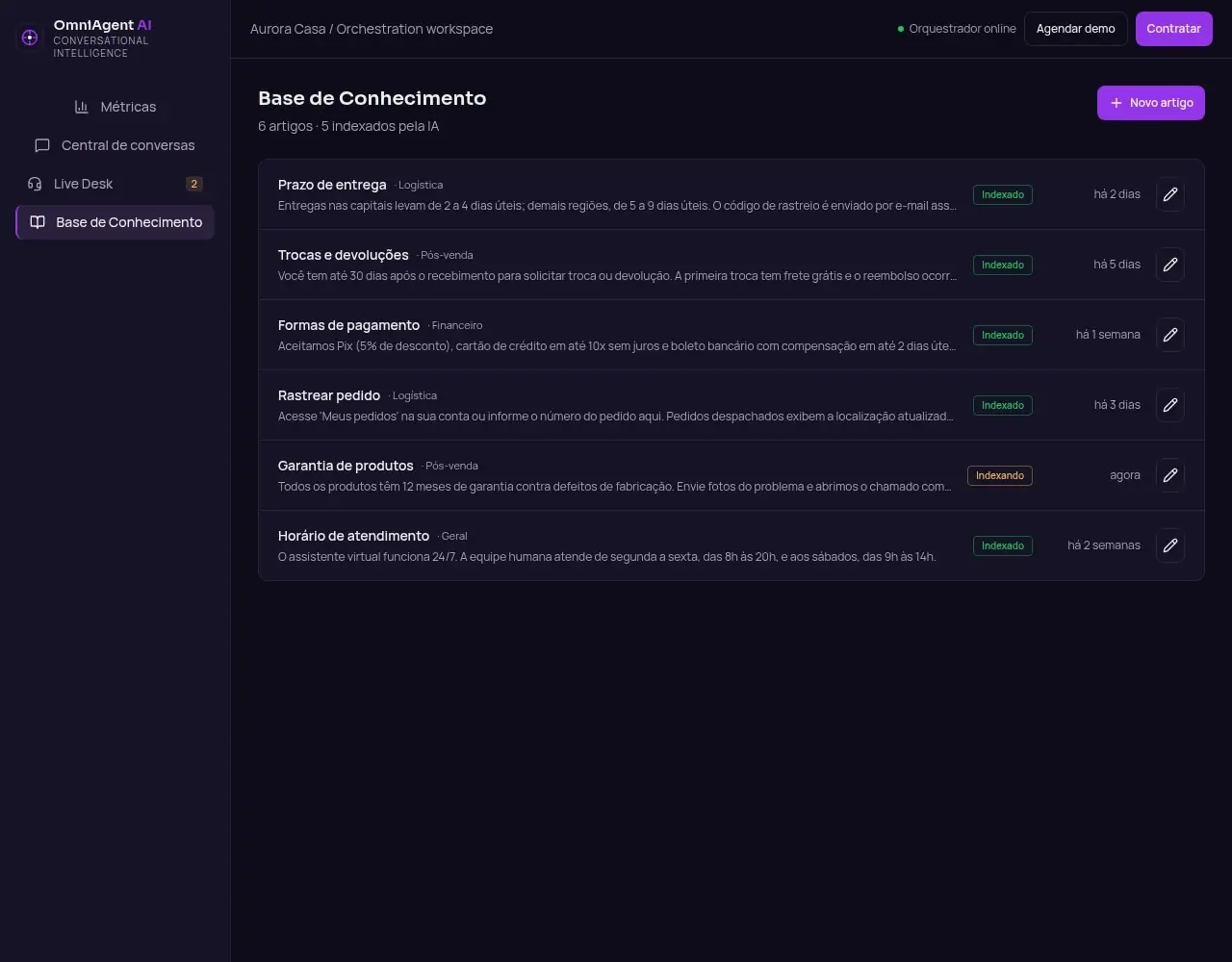The width and height of the screenshot is (1232, 962).
Task: Edit the Formas de pagamento article
Action: click(1170, 335)
